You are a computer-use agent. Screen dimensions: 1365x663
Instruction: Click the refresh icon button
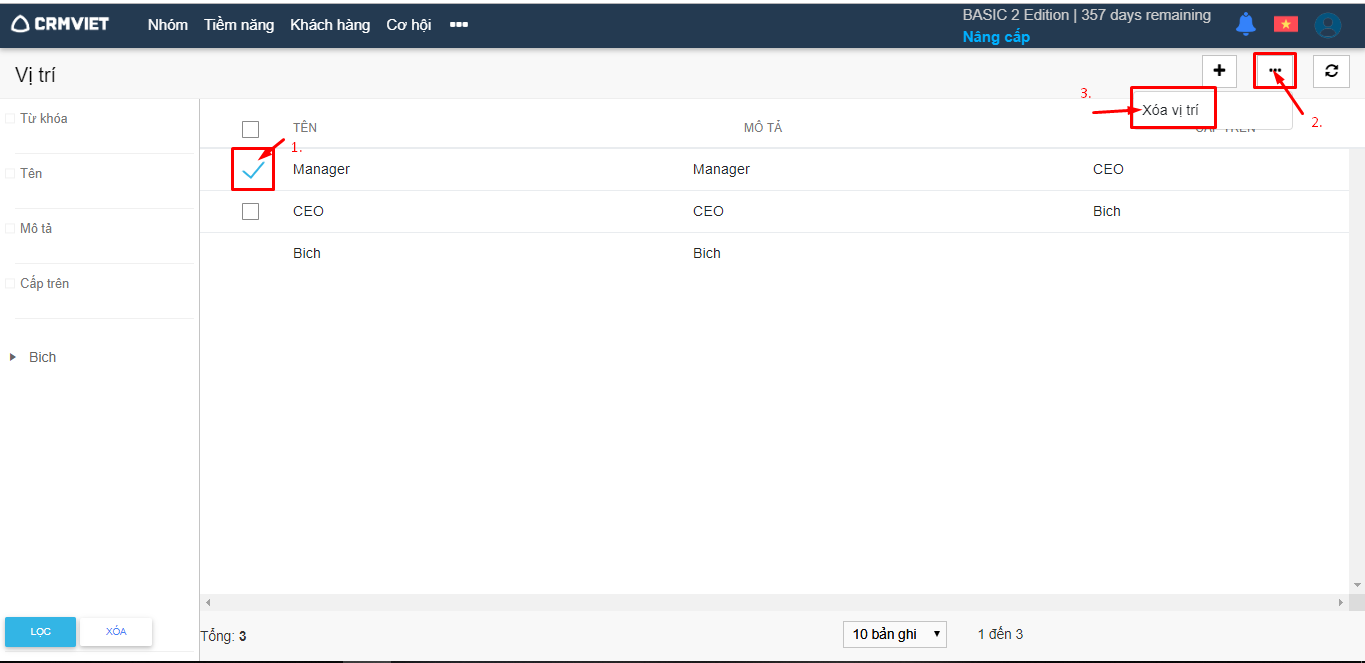click(x=1331, y=71)
